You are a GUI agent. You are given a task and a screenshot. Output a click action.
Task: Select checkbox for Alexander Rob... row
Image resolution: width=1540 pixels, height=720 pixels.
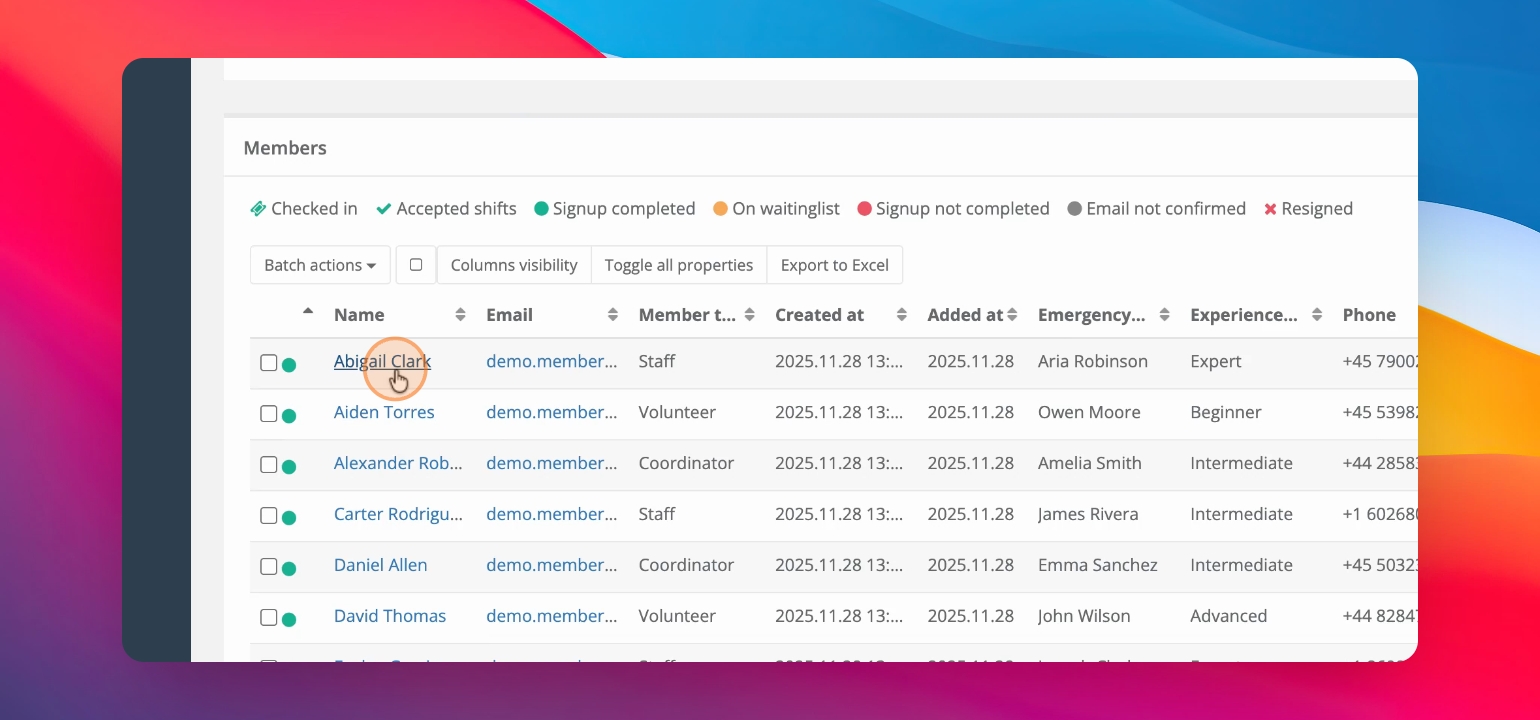pyautogui.click(x=268, y=465)
